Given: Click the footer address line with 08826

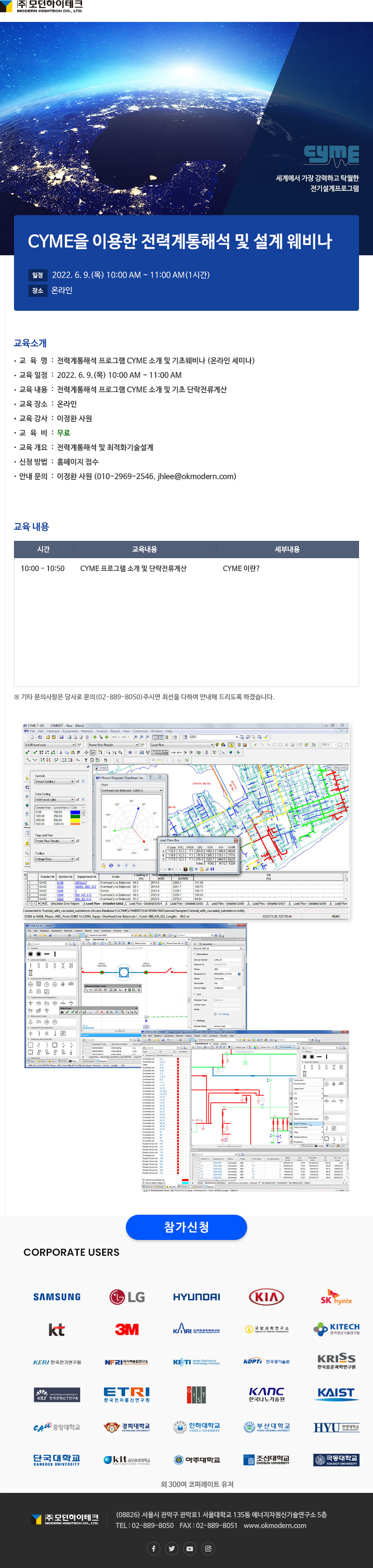Looking at the screenshot, I should pyautogui.click(x=221, y=1514).
